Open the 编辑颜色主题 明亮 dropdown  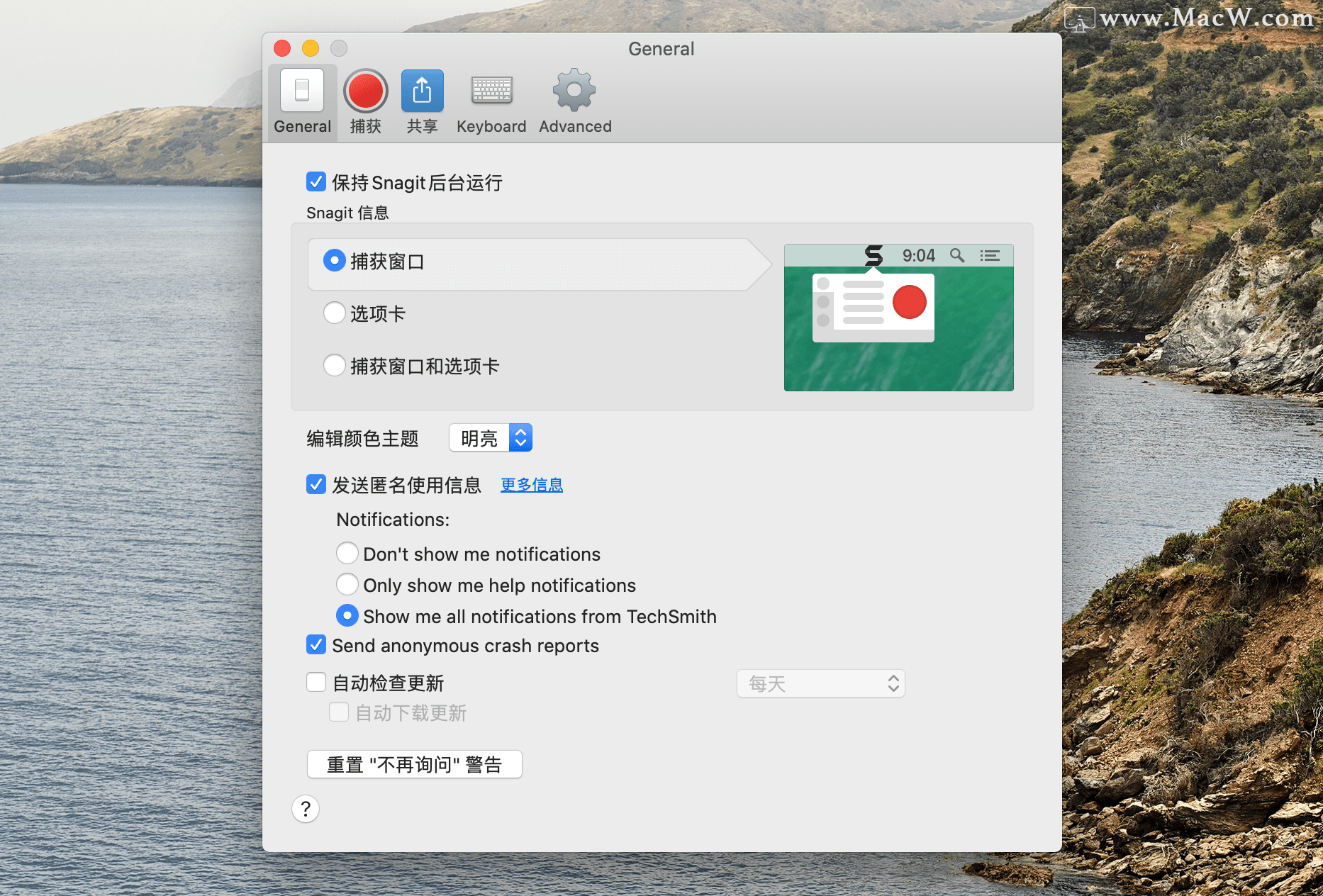(x=491, y=438)
